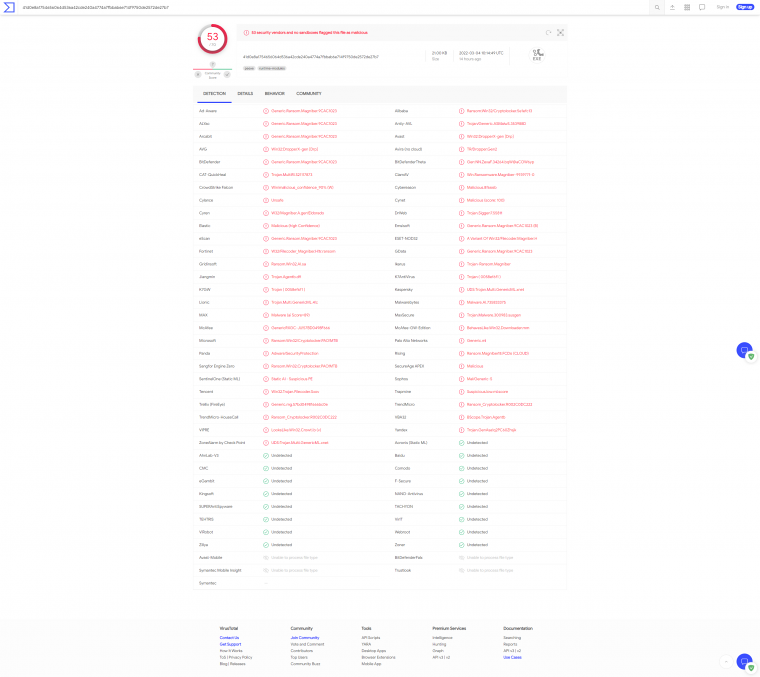Open the notifications comment icon in header

[x=702, y=7]
